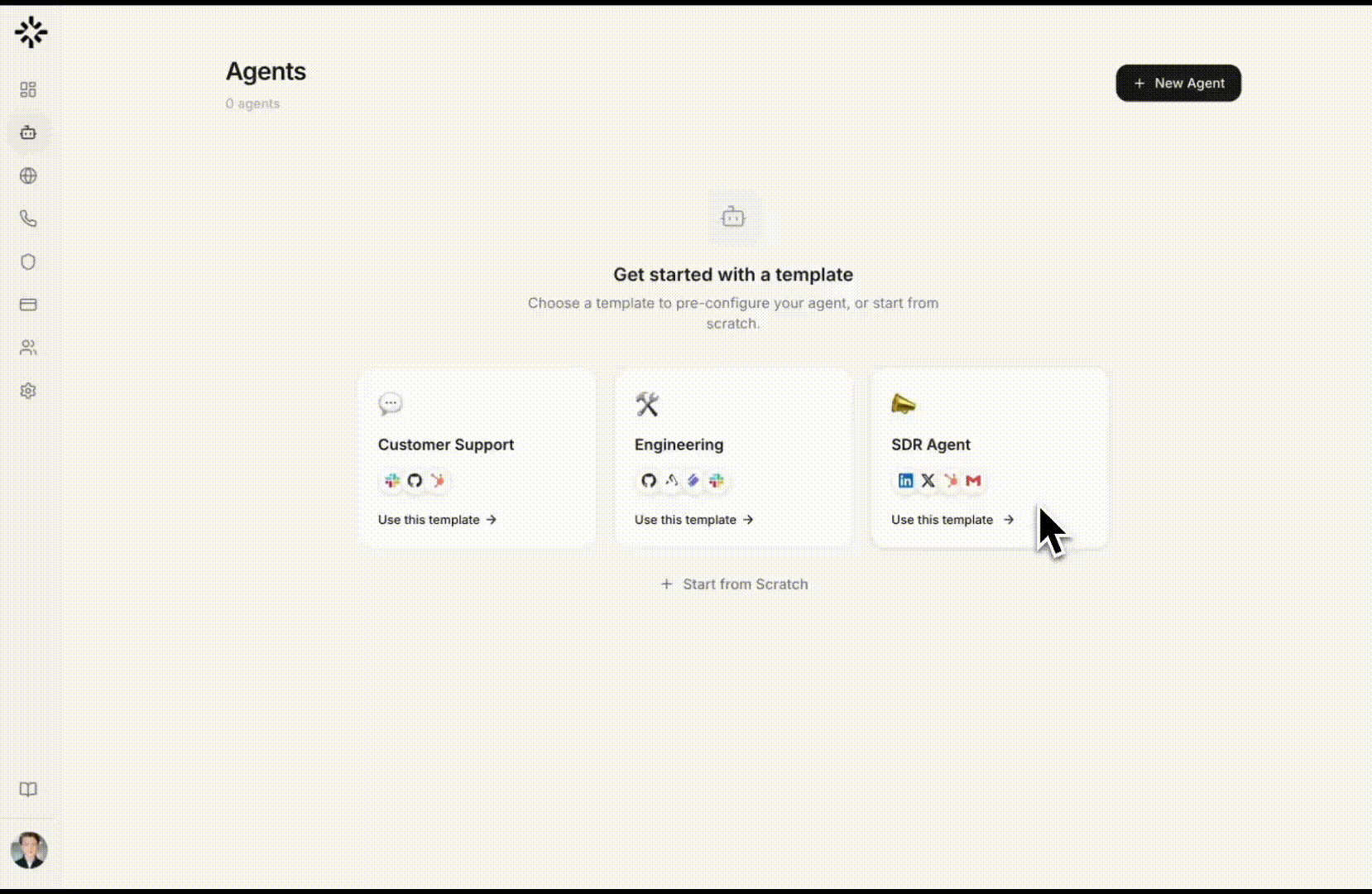Image resolution: width=1372 pixels, height=894 pixels.
Task: Click the Agents page heading
Action: point(266,72)
